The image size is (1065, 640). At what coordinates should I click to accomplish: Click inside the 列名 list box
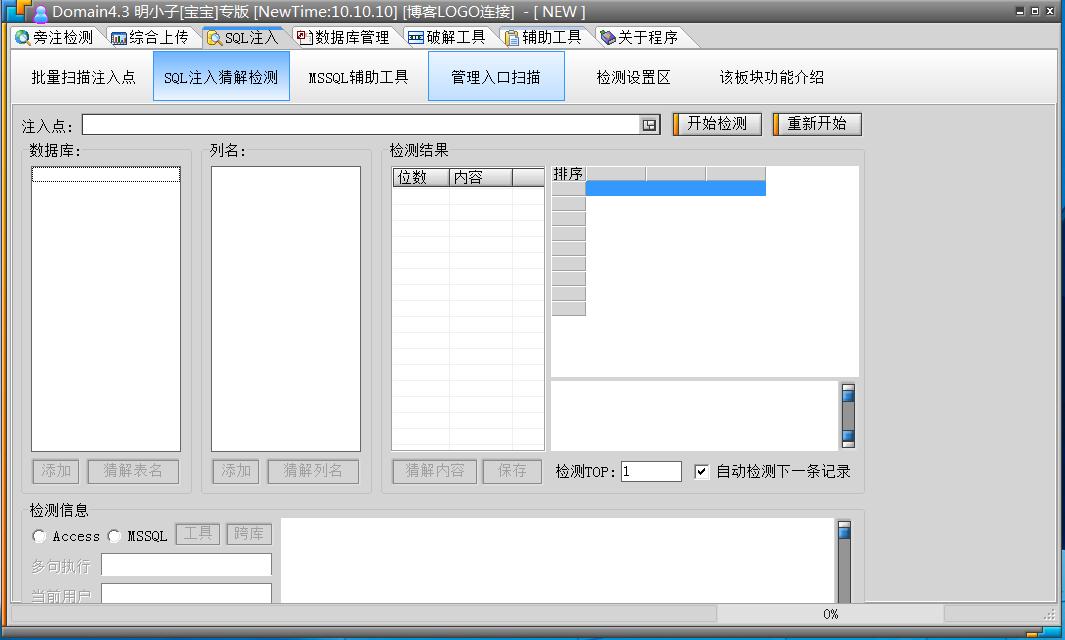pos(286,309)
